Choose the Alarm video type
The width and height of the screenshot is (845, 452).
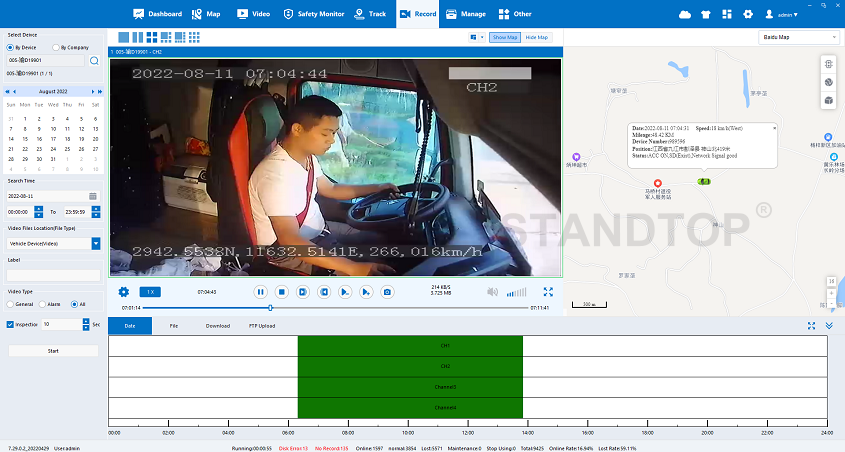44,304
